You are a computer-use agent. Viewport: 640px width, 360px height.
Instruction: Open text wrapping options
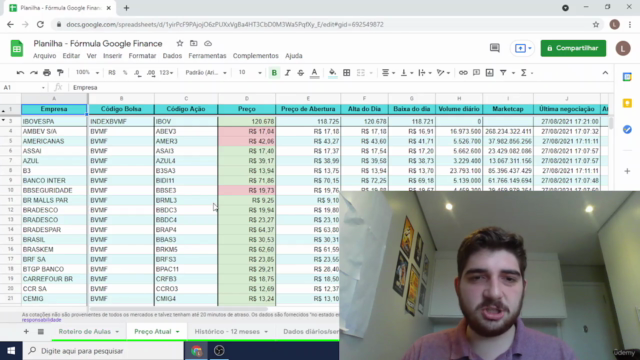tap(424, 73)
